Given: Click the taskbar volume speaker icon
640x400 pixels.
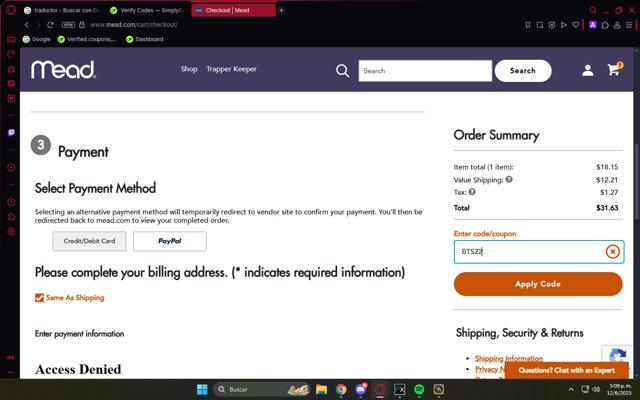Looking at the screenshot, I should pos(596,389).
